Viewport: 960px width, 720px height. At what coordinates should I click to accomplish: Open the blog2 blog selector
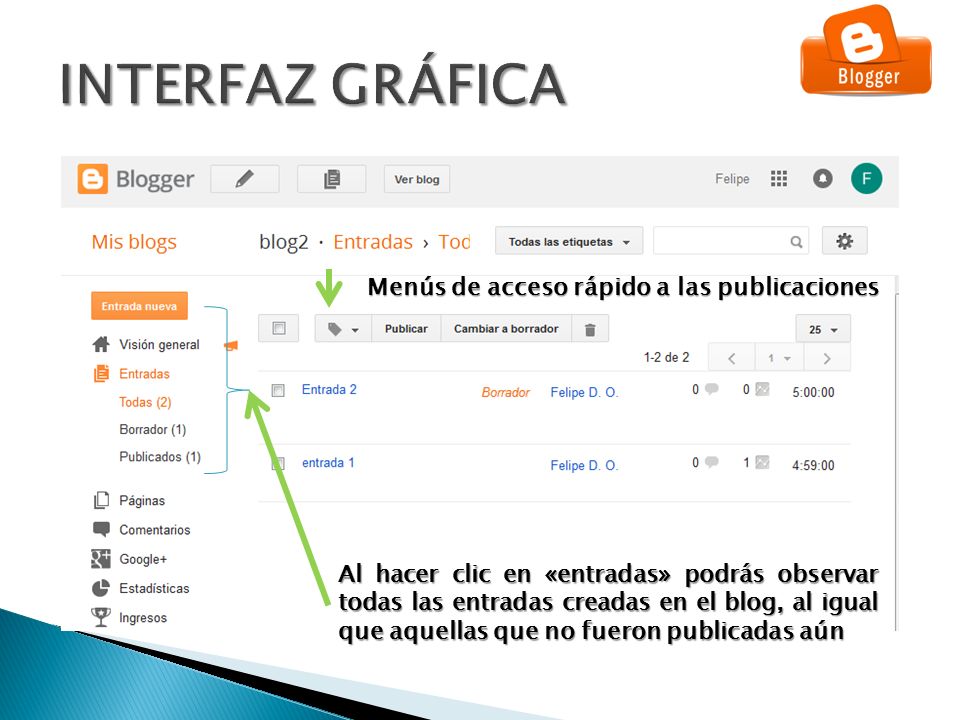(283, 242)
